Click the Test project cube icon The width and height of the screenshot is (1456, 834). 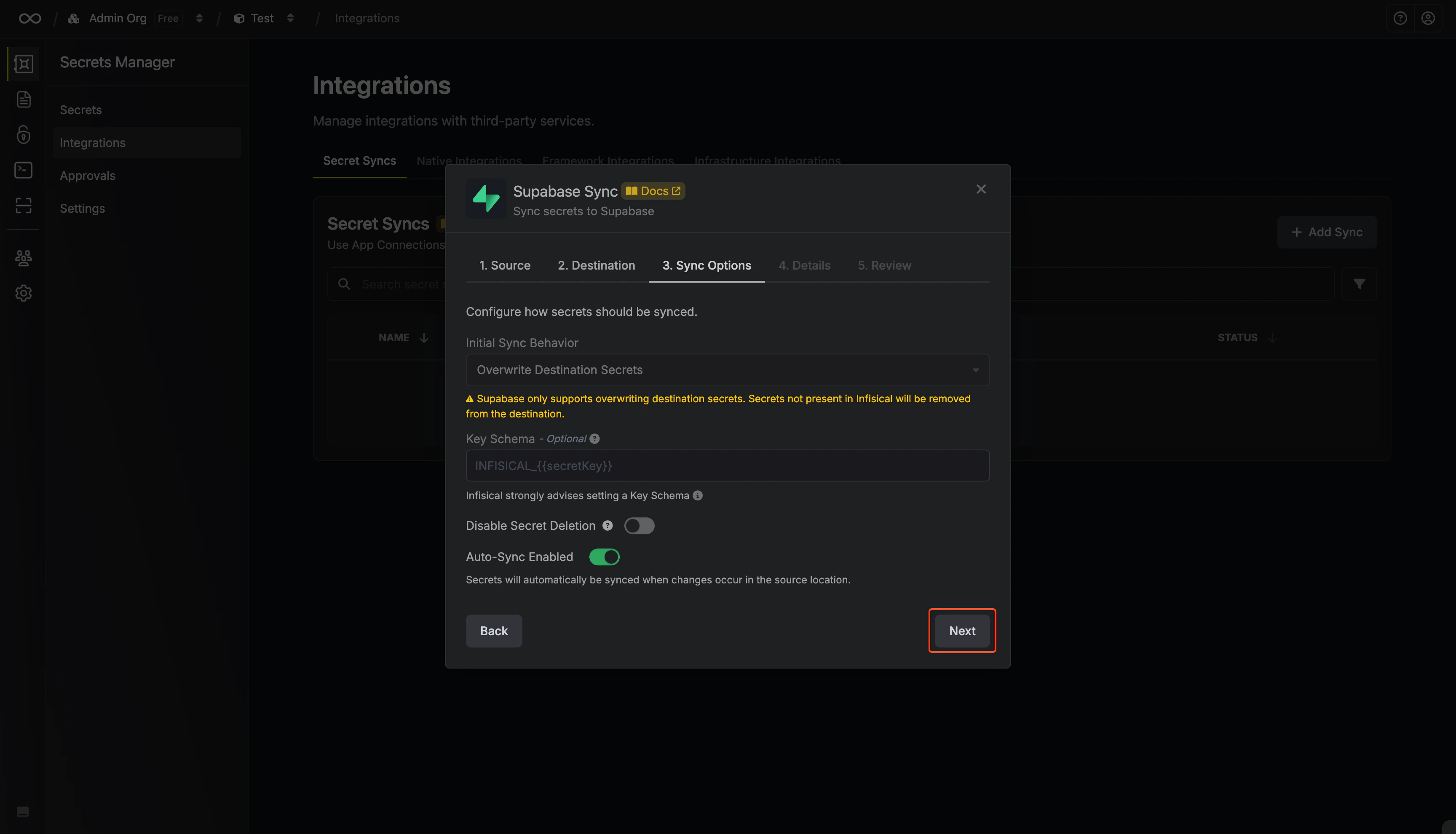coord(239,19)
